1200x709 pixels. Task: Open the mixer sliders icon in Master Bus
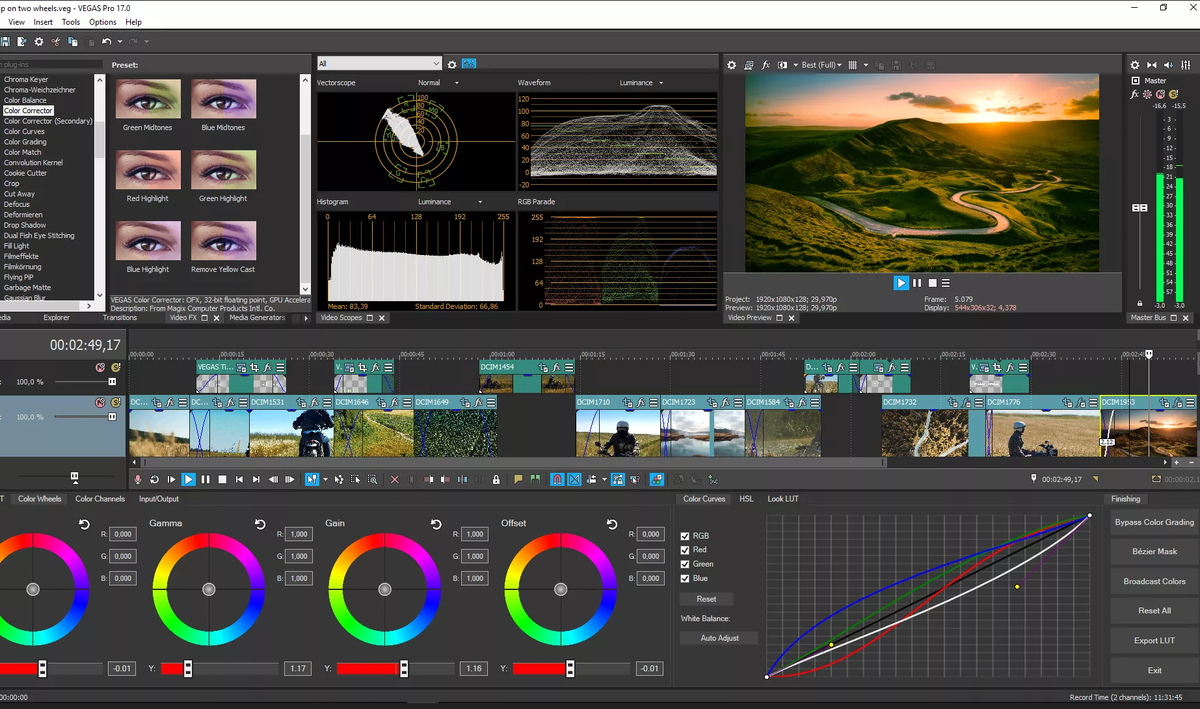tap(1185, 65)
